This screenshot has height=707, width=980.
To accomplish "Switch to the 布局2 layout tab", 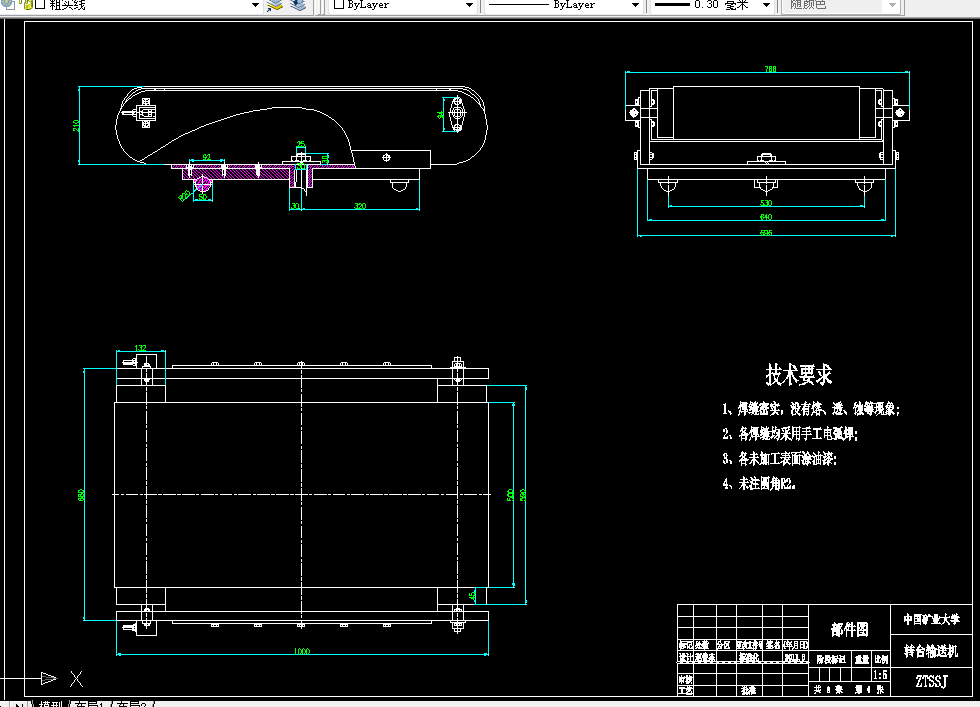I will [131, 704].
